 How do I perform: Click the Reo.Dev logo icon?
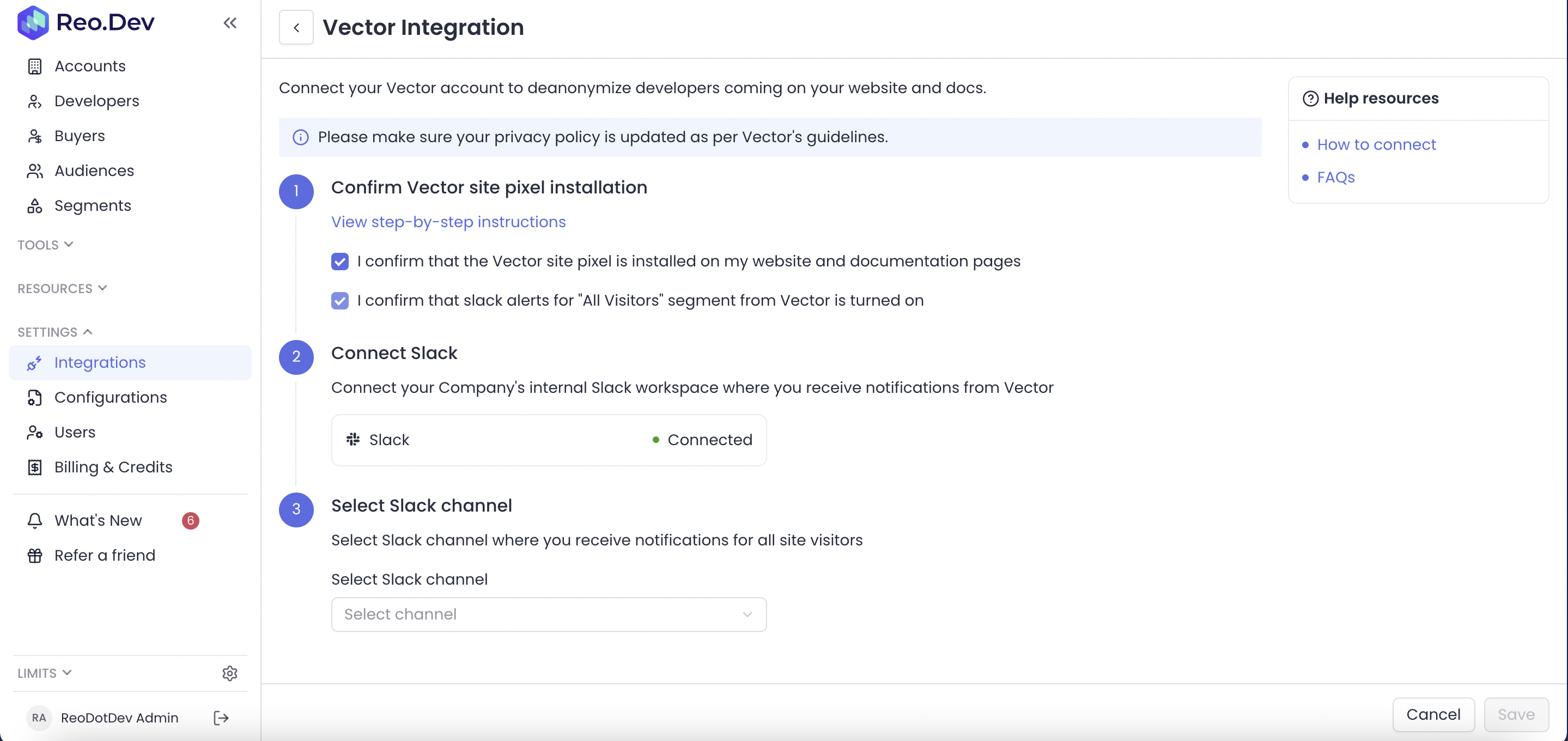tap(33, 22)
